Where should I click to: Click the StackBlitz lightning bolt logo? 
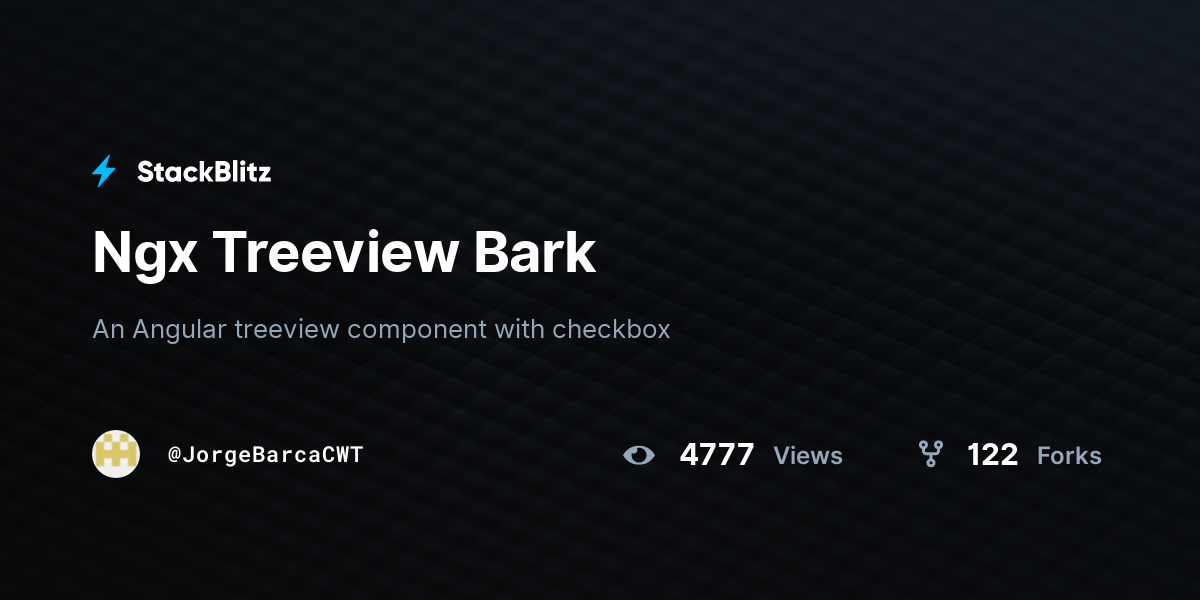(104, 172)
